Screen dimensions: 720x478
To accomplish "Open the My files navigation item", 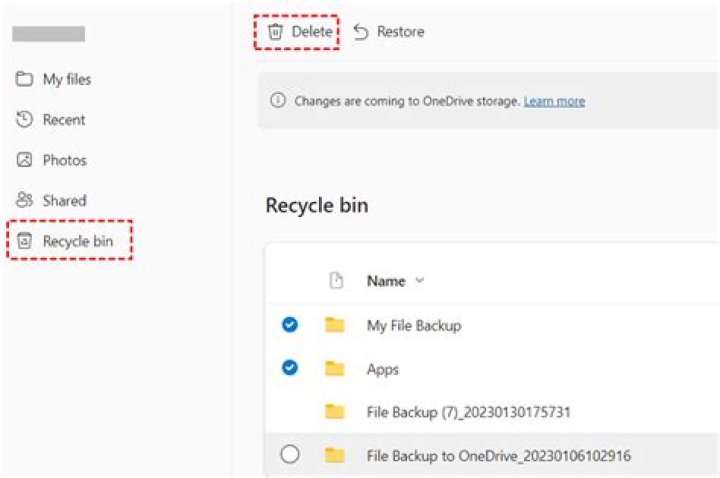I will pyautogui.click(x=67, y=80).
